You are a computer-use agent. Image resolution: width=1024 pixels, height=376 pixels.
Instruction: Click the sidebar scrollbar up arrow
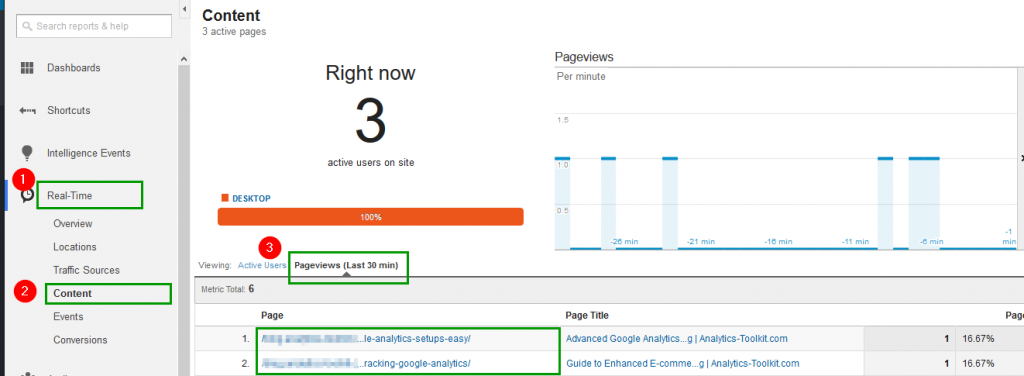[x=184, y=59]
